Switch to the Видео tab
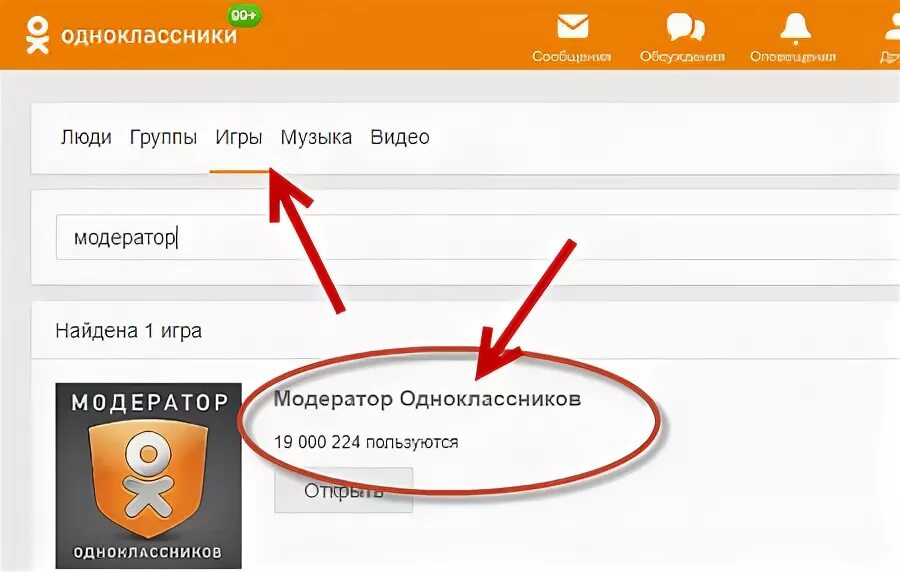The image size is (900, 572). [400, 138]
